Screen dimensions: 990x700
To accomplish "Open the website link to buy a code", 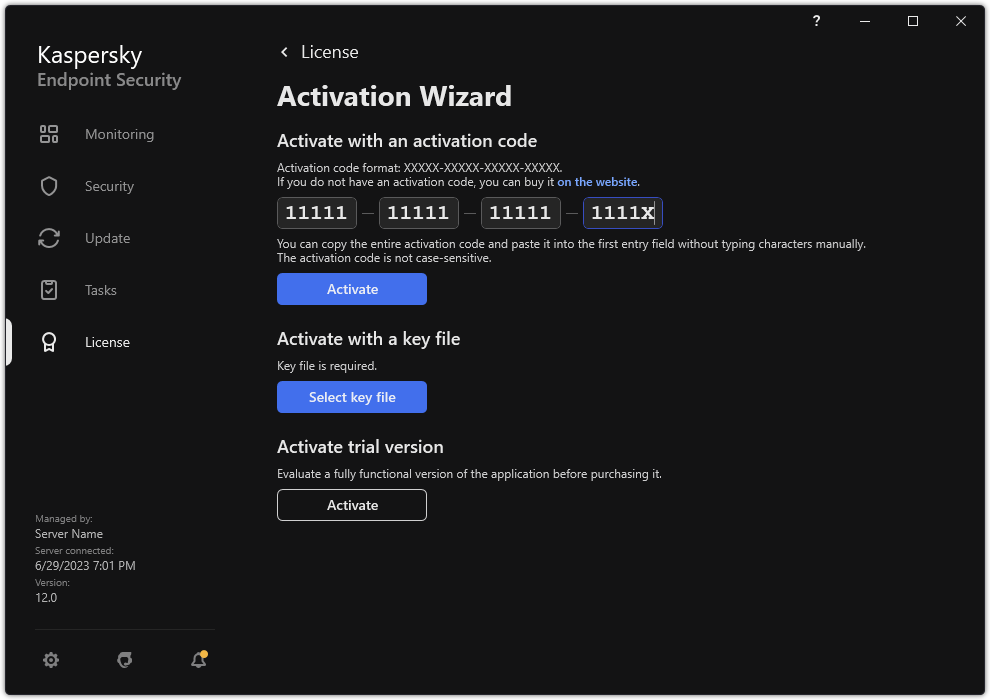I will 597,181.
